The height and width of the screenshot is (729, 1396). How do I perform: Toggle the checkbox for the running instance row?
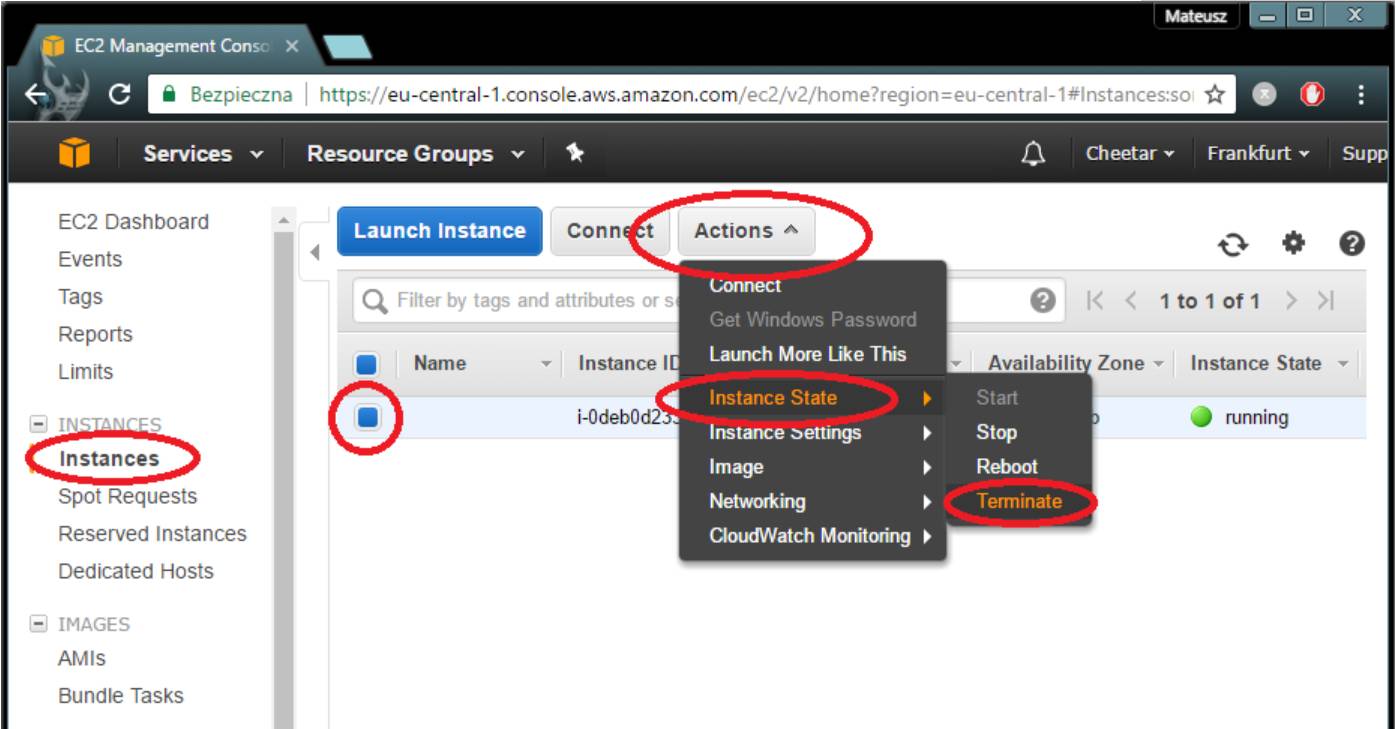[x=367, y=417]
